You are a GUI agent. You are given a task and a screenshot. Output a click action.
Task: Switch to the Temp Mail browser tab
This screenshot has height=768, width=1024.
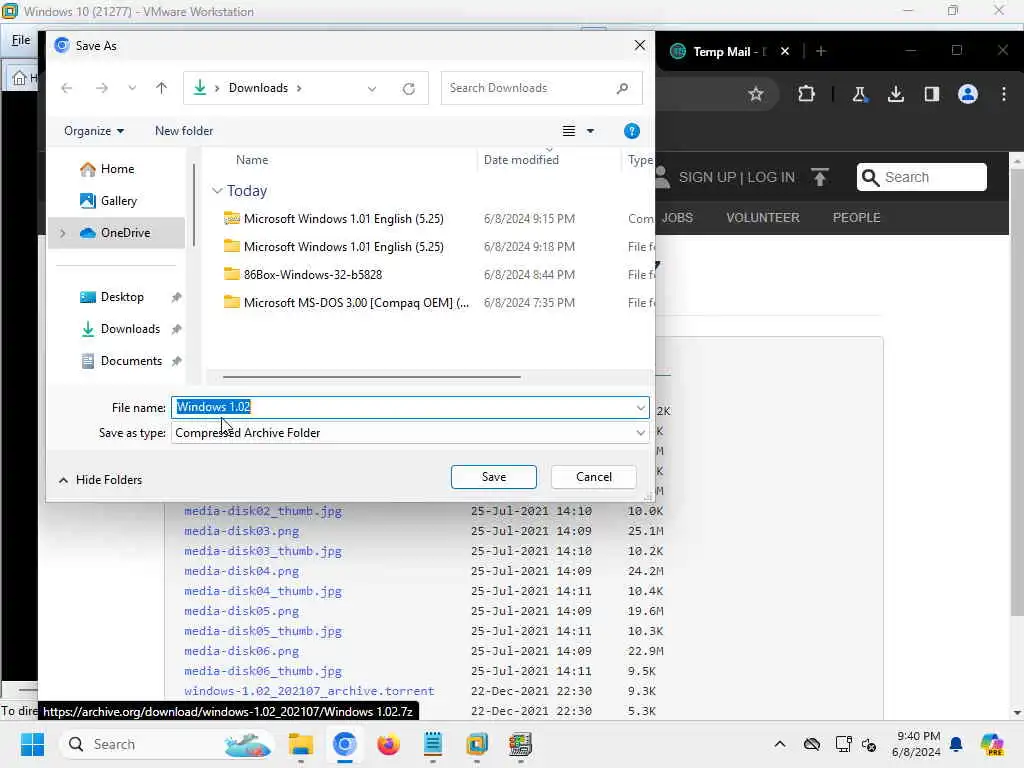coord(722,52)
